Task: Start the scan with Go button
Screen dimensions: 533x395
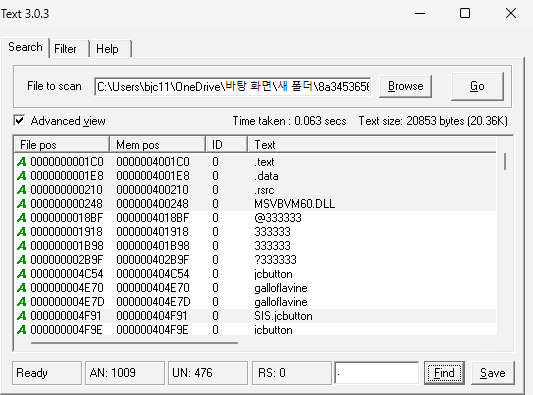Action: coord(477,86)
